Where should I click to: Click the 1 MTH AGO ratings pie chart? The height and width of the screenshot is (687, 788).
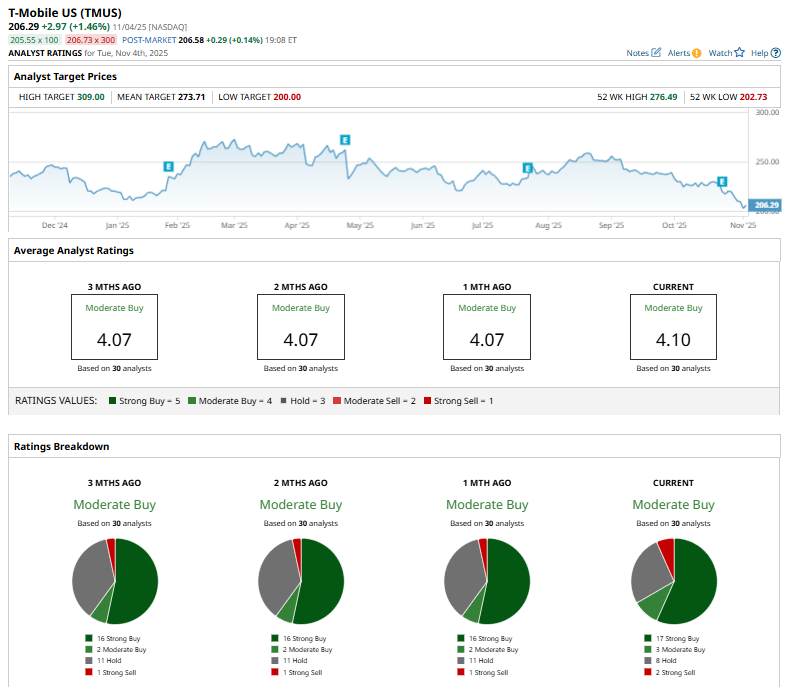(x=487, y=581)
